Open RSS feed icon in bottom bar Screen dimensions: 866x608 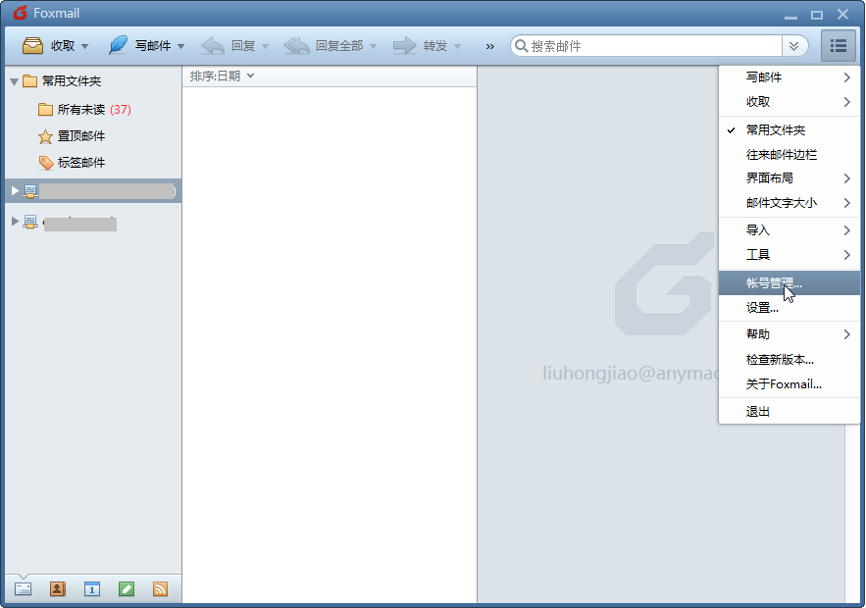tap(160, 589)
